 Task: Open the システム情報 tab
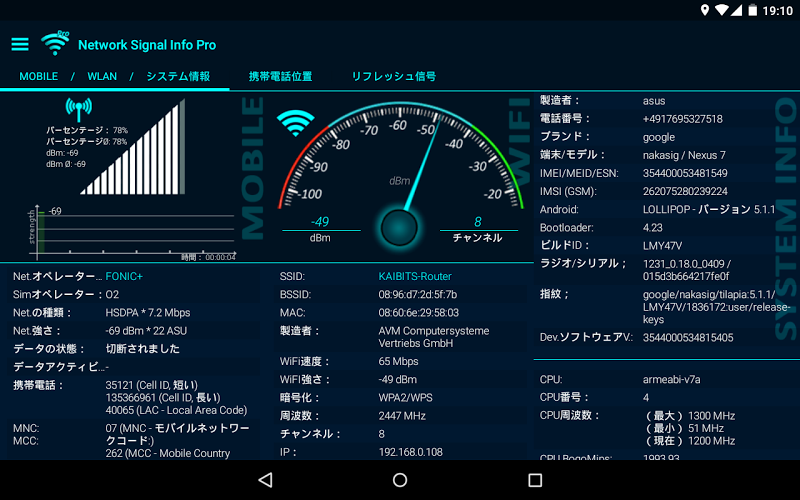(178, 77)
